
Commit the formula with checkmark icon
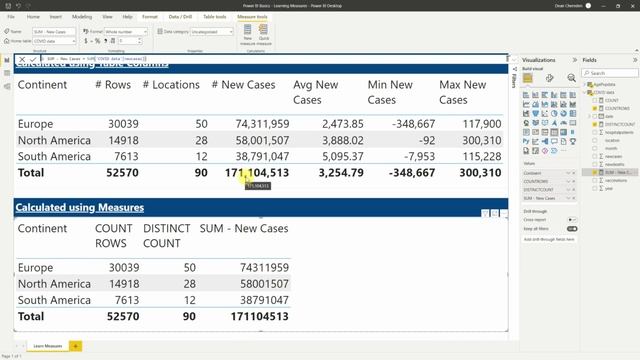(33, 59)
